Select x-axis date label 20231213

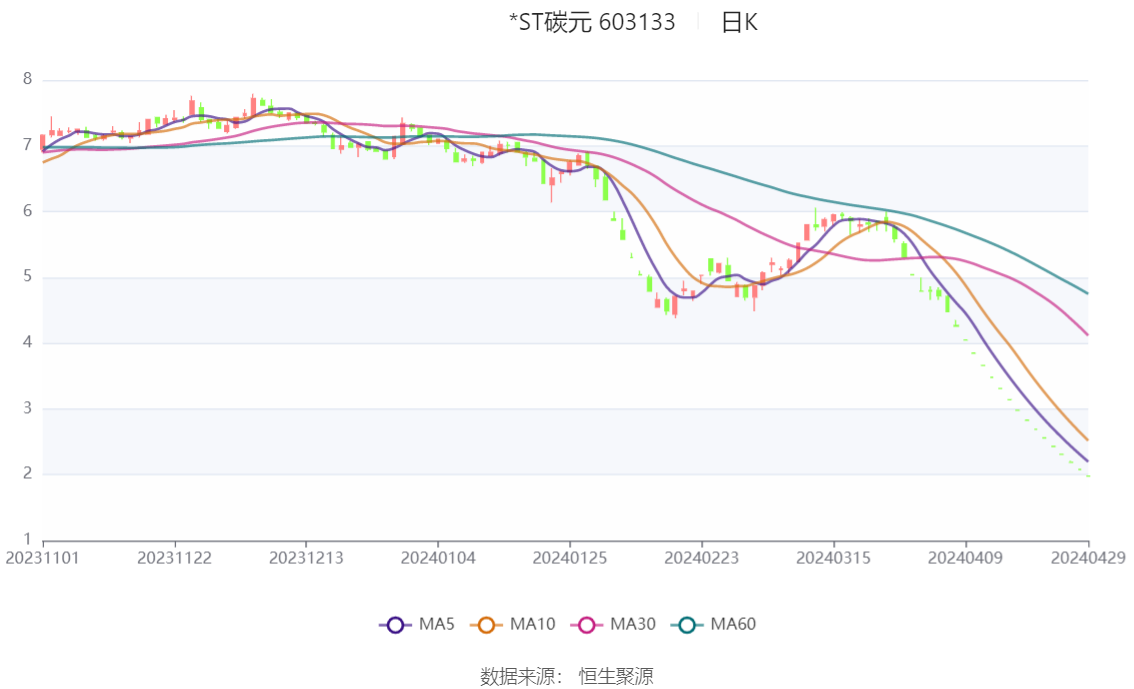[306, 558]
